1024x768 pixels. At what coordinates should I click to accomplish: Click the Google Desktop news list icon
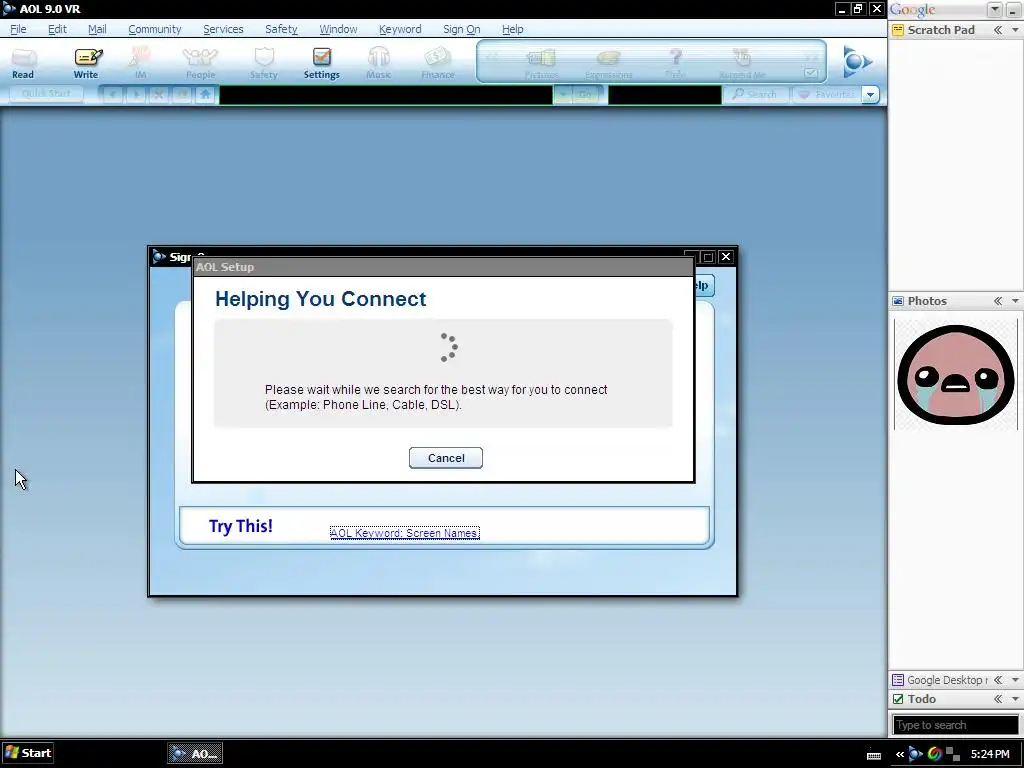[x=898, y=680]
